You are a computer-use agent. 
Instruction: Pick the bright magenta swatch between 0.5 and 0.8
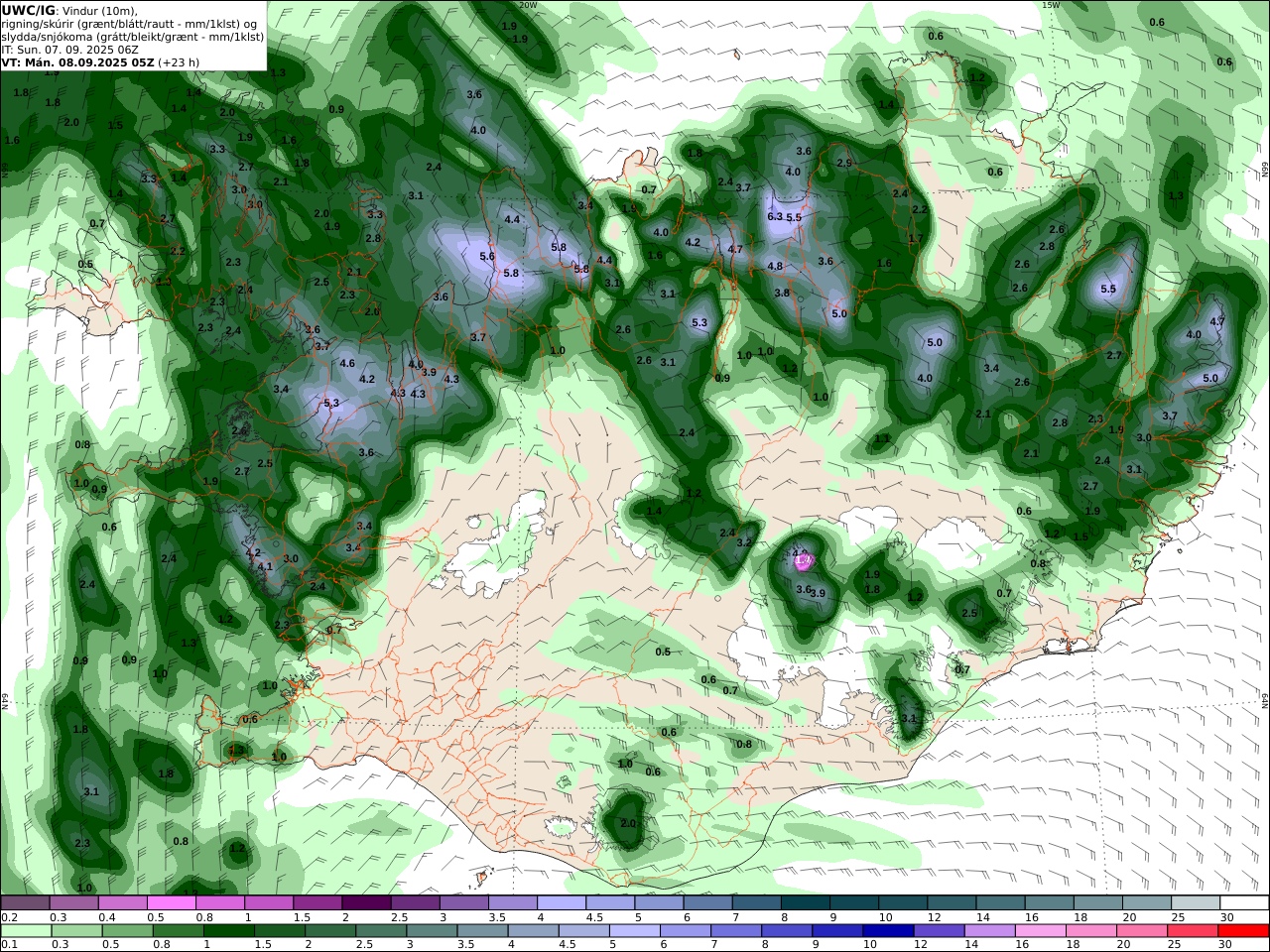171,903
